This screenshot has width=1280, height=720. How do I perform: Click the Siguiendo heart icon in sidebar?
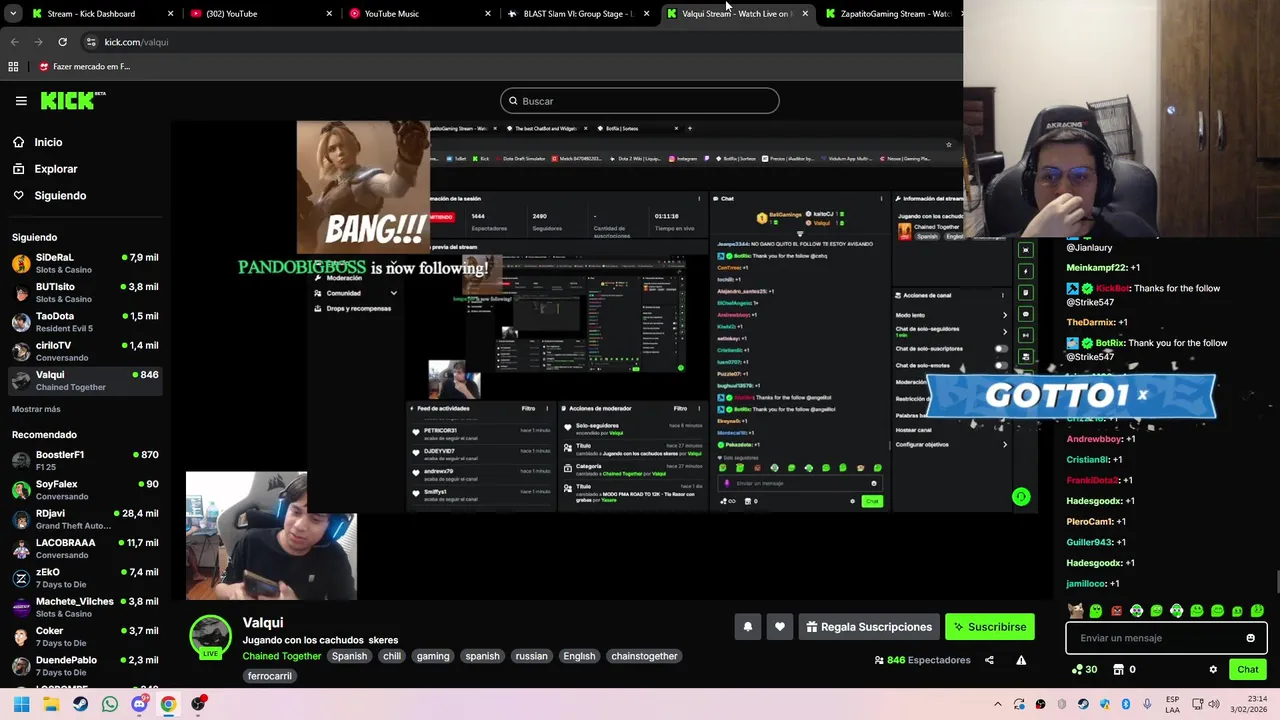[19, 196]
